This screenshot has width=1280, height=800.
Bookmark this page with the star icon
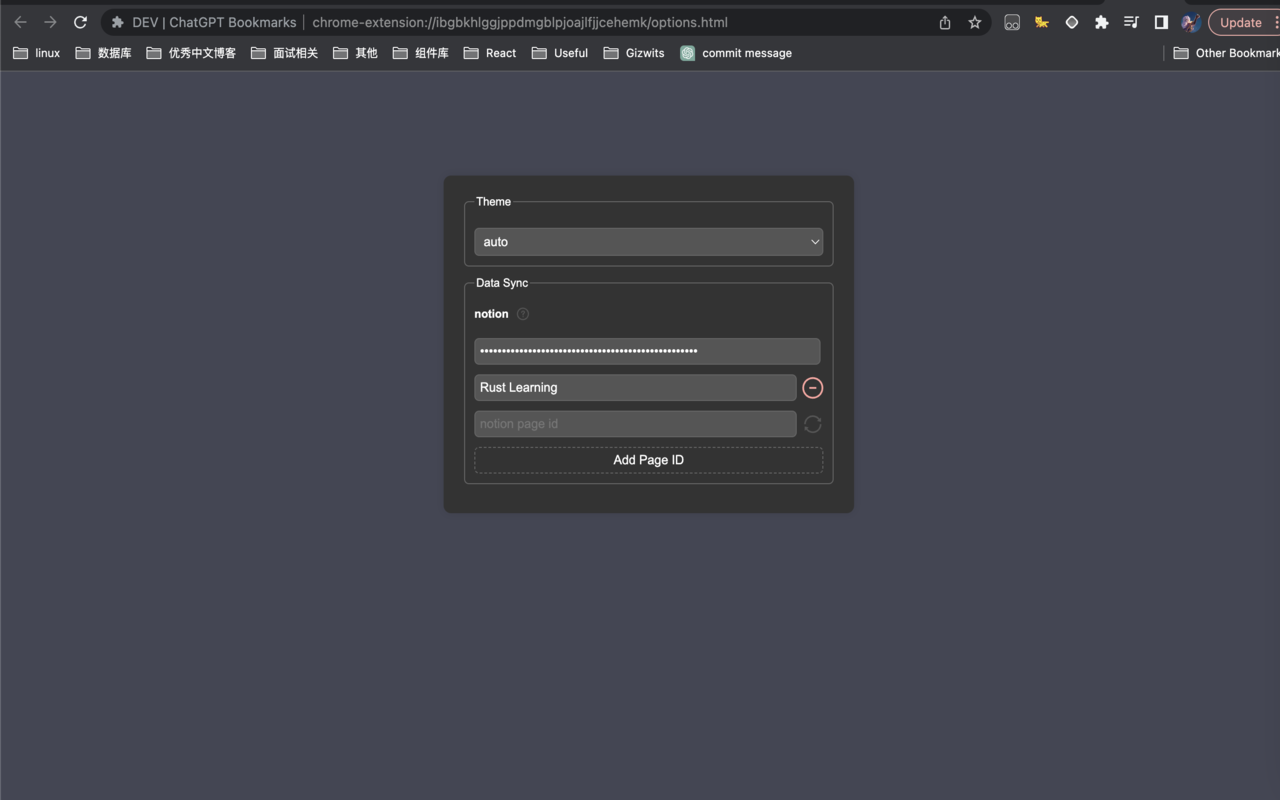tap(975, 22)
